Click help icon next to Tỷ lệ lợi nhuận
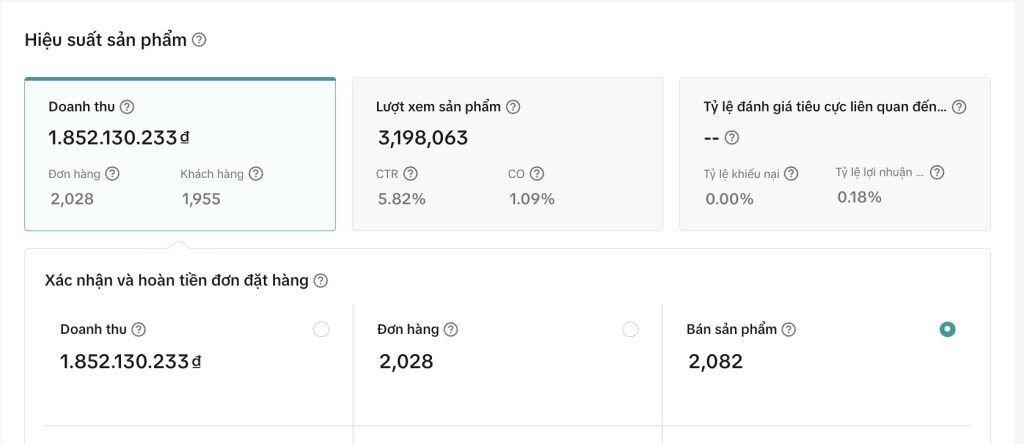1024x444 pixels. coord(937,172)
